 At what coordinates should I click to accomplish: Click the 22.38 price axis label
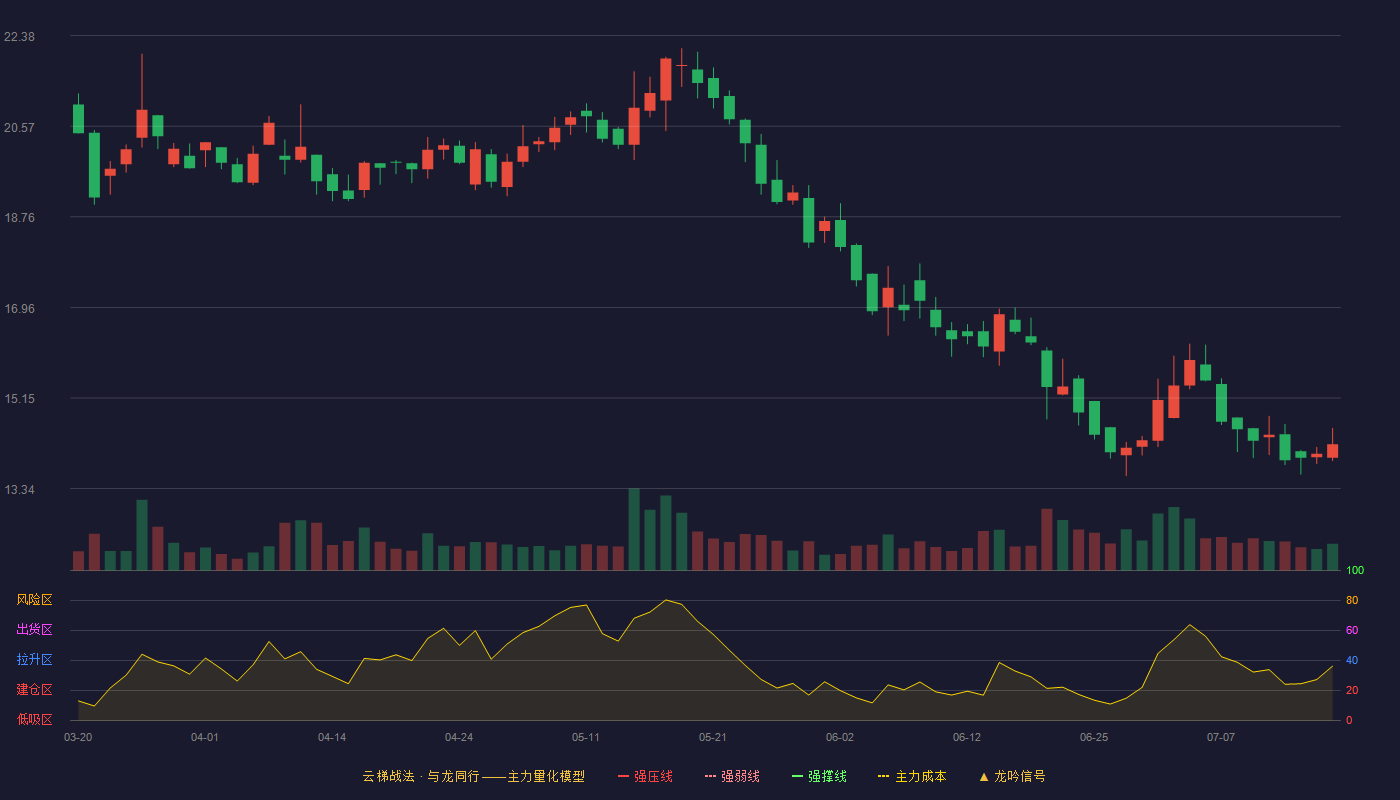pyautogui.click(x=20, y=37)
